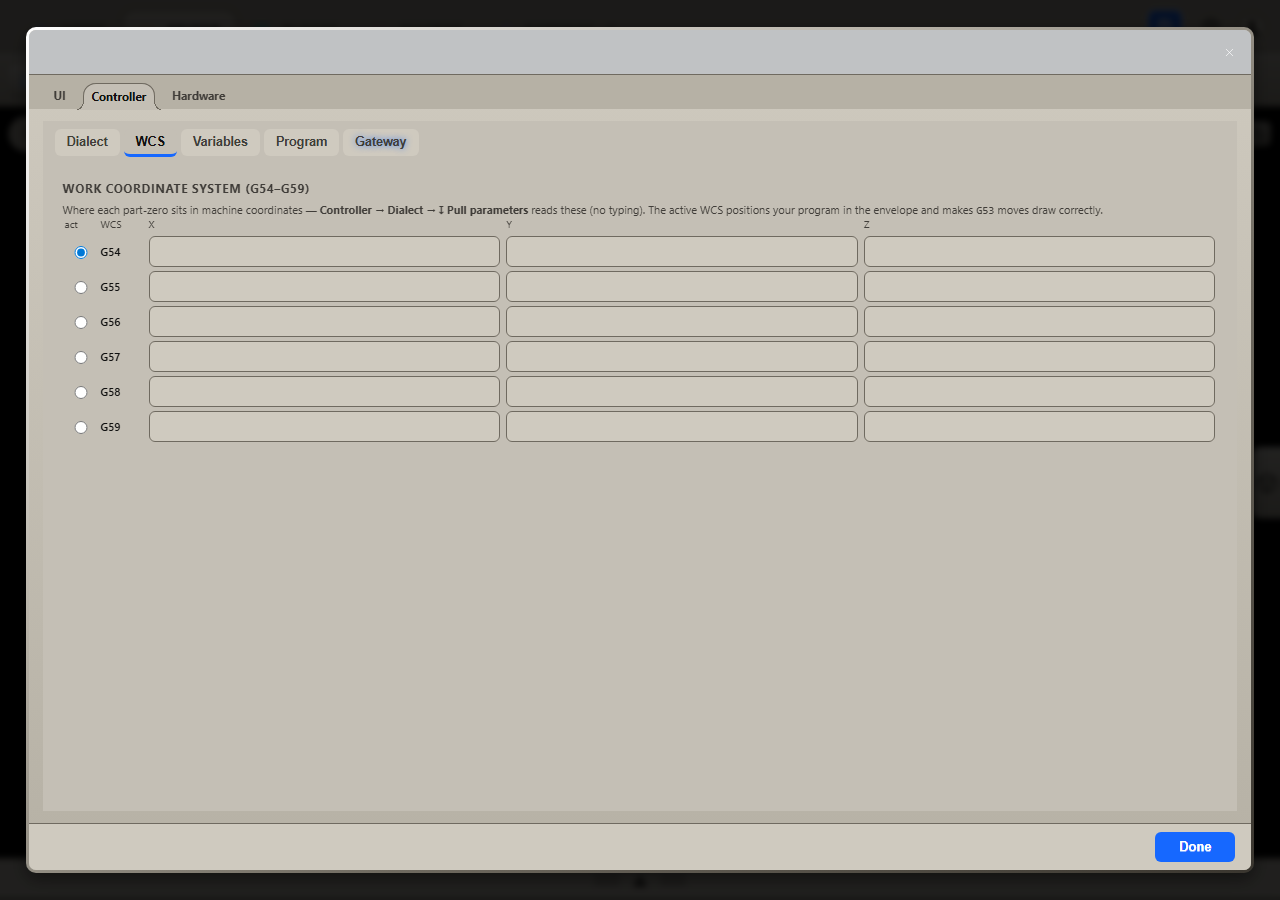This screenshot has height=900, width=1280.
Task: Click the 'Pull parameters' text in description
Action: point(487,211)
